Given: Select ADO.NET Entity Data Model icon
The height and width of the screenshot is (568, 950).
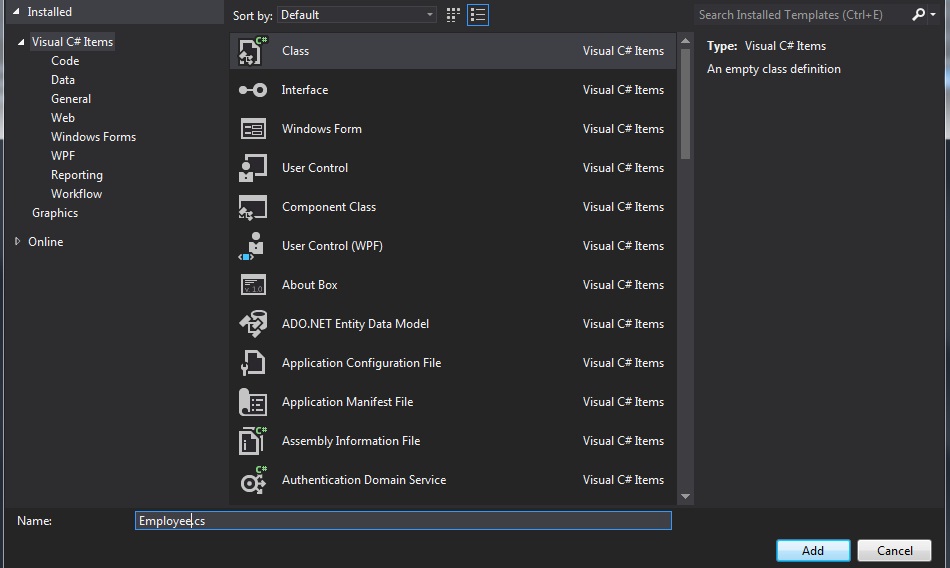Looking at the screenshot, I should point(253,324).
